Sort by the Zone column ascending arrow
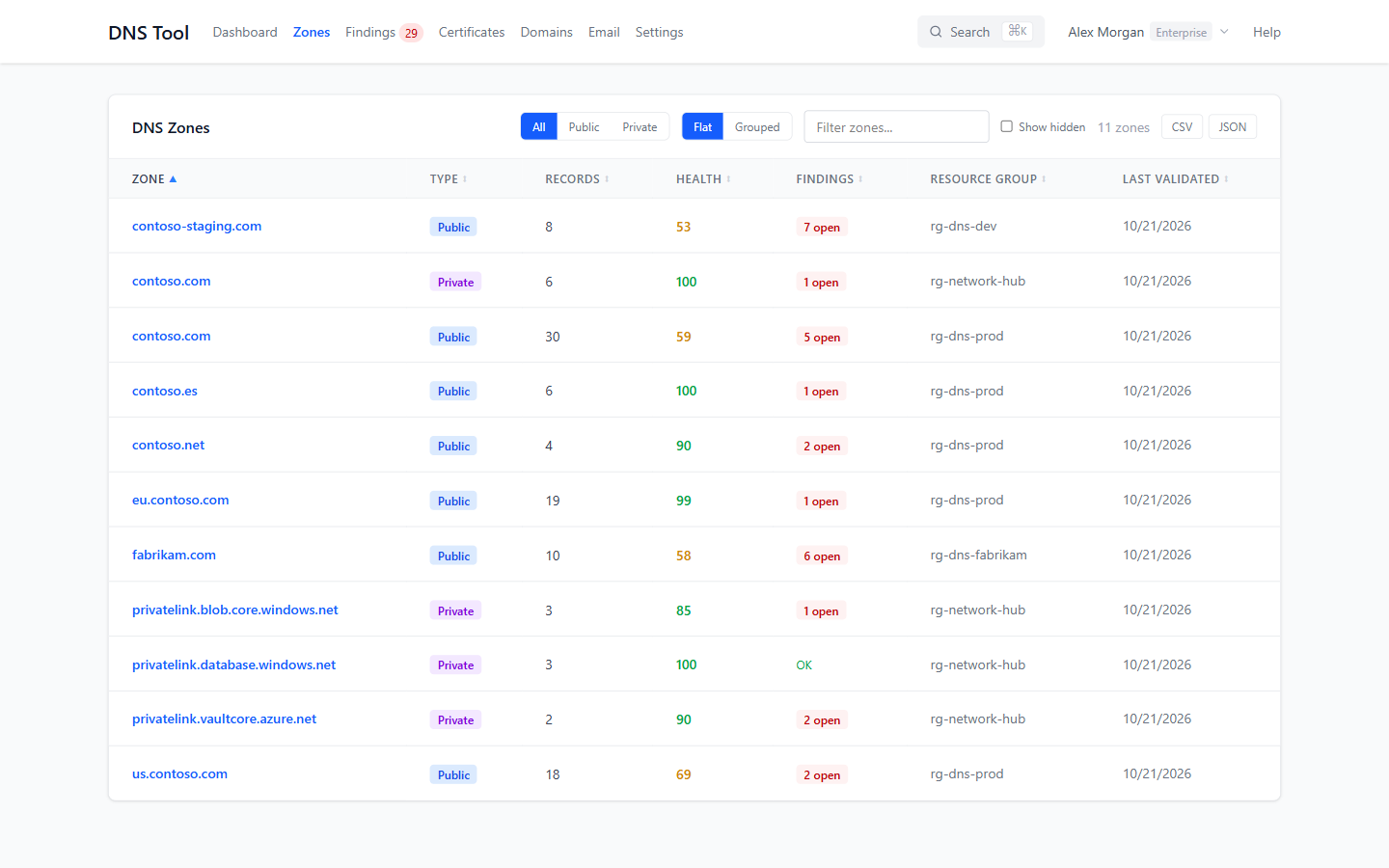 (x=173, y=179)
